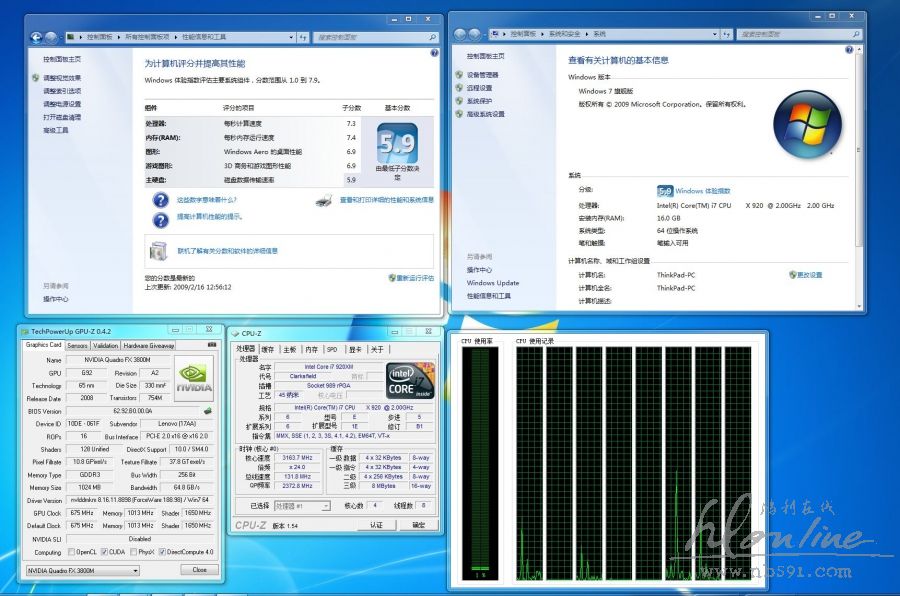Click the BIOS save chip icon in GPU-Z

point(208,411)
